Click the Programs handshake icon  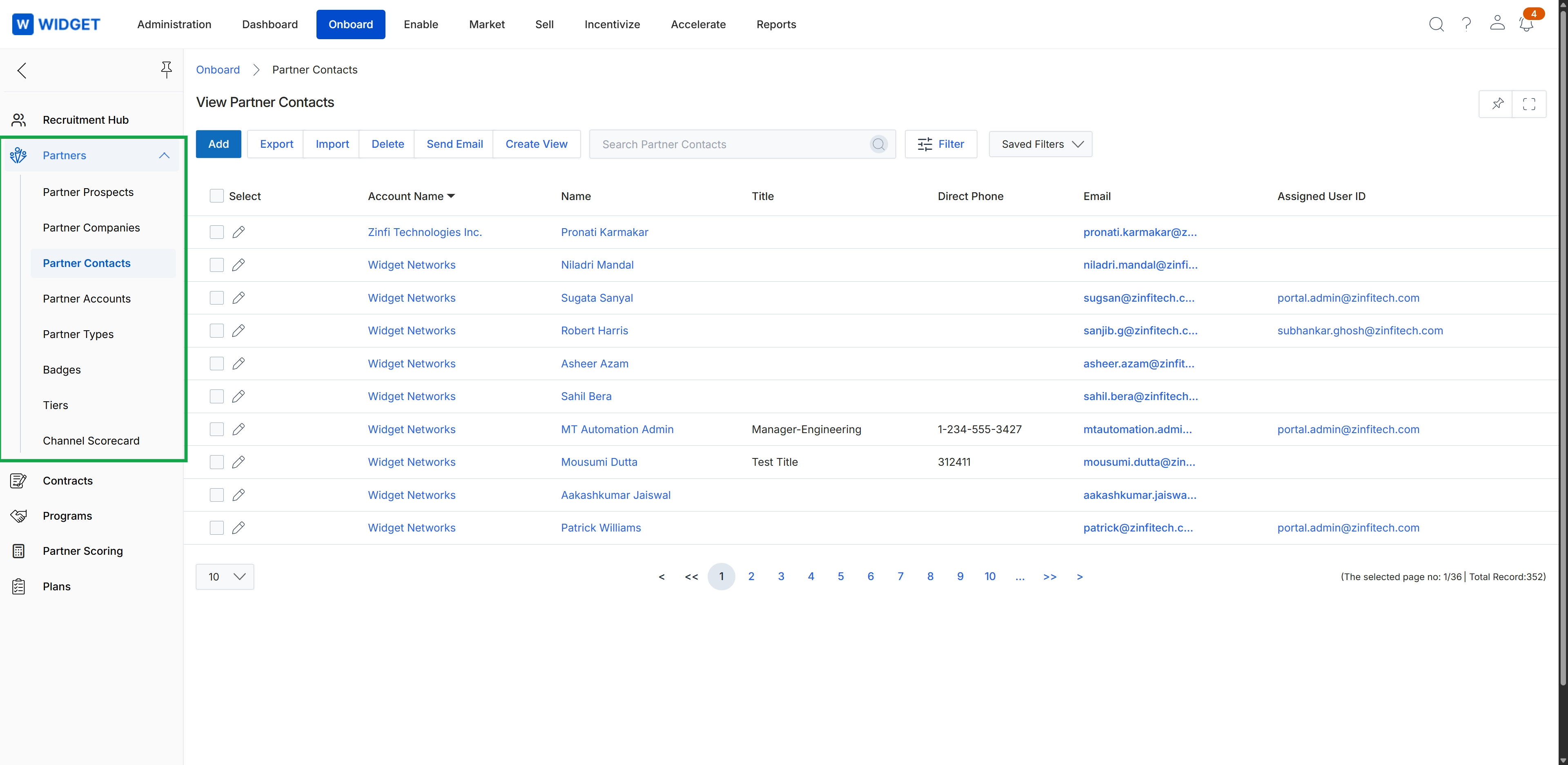[19, 516]
